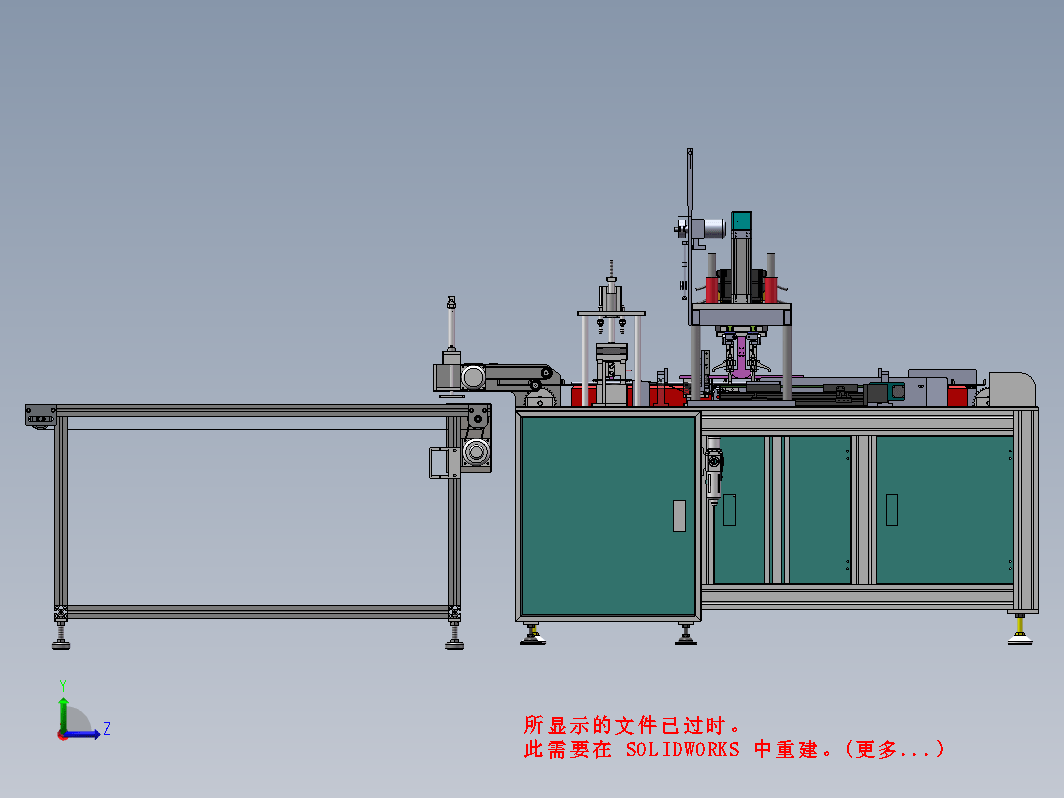Click the conveyor frame top rail
Screen dimensions: 1064x798
click(261, 411)
